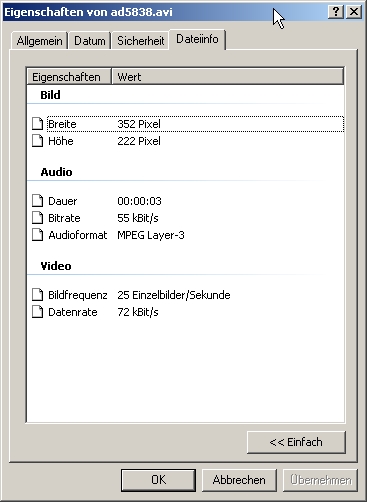The height and width of the screenshot is (502, 367).
Task: Click the Audio group heading
Action: coord(56,172)
